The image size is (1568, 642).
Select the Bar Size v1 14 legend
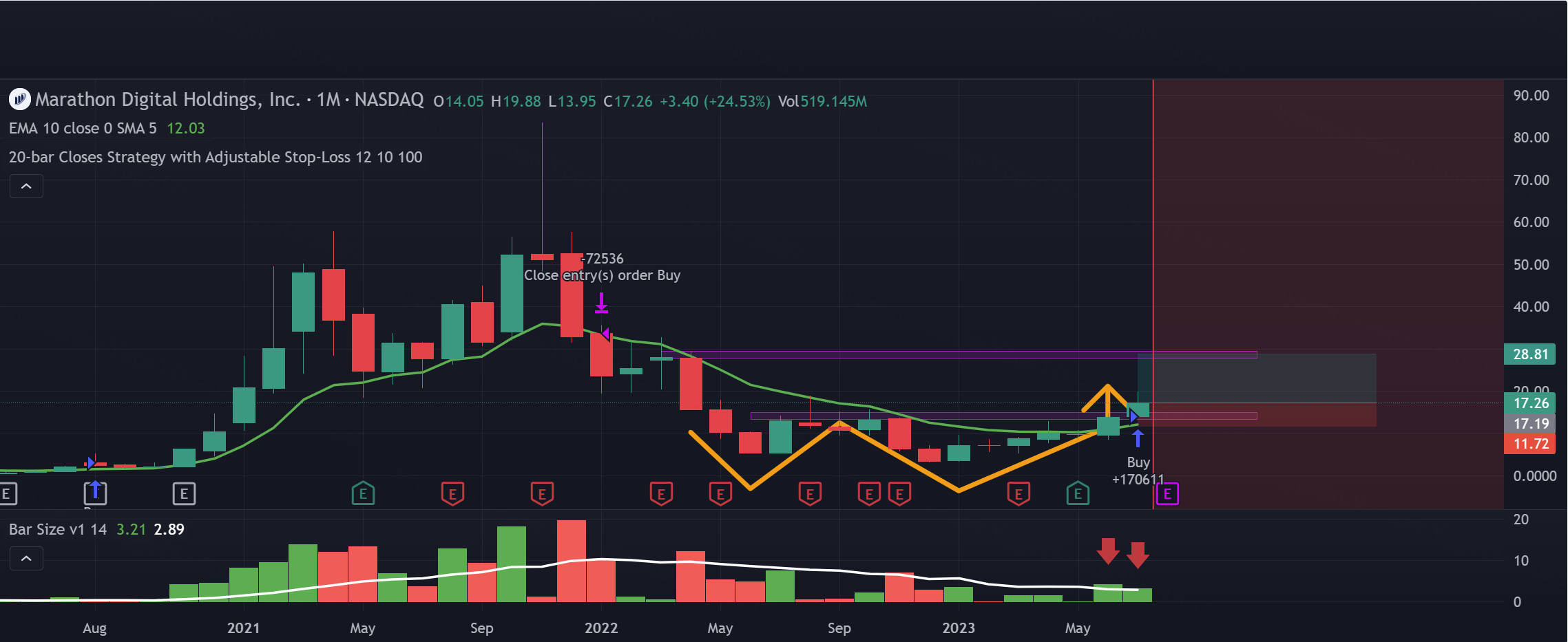coord(58,529)
